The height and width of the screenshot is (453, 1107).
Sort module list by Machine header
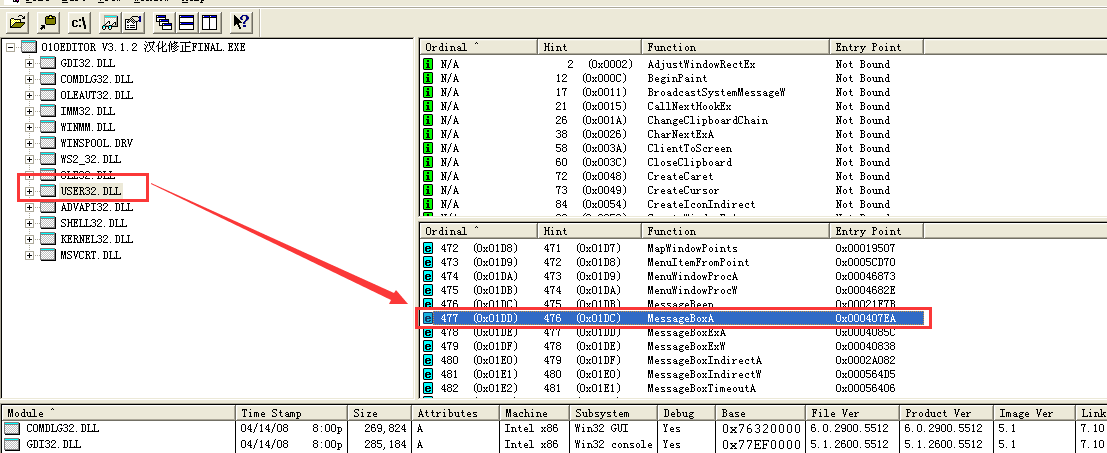534,413
